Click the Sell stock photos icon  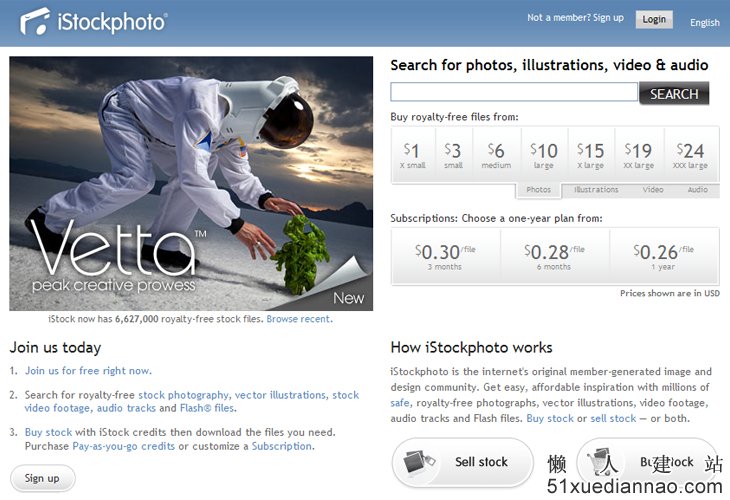[419, 462]
